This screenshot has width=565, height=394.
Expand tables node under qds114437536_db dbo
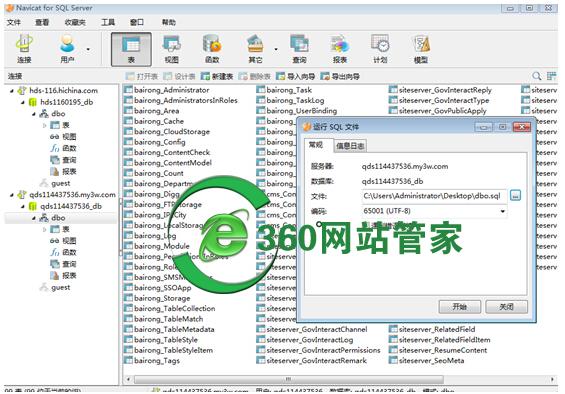click(45, 229)
